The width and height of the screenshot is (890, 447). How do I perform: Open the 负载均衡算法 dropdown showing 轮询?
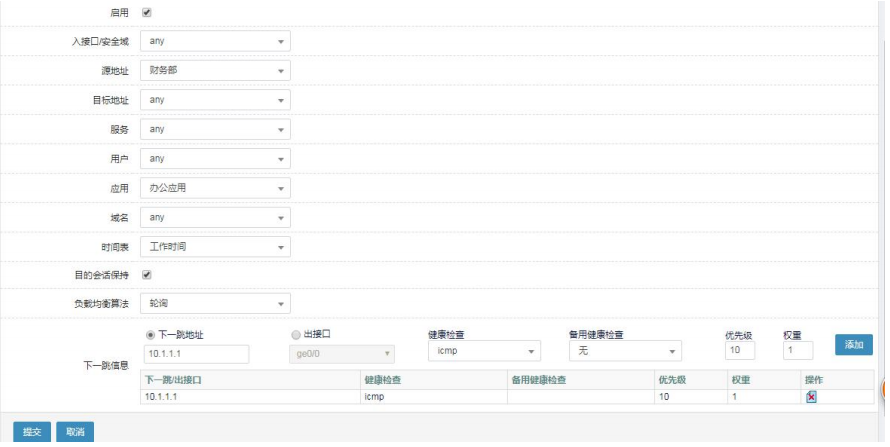(x=215, y=303)
